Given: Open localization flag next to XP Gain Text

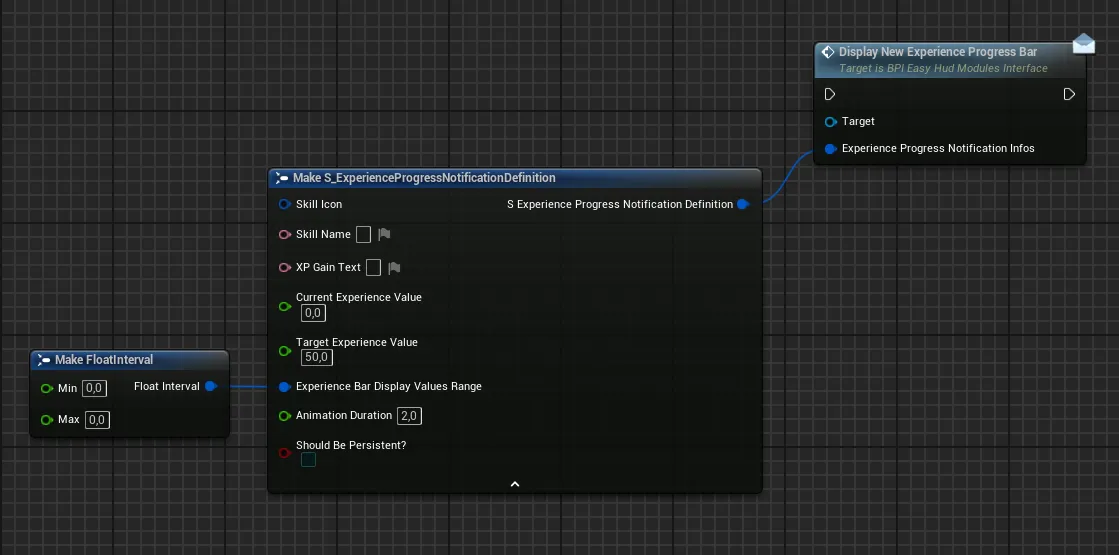Looking at the screenshot, I should pos(394,268).
